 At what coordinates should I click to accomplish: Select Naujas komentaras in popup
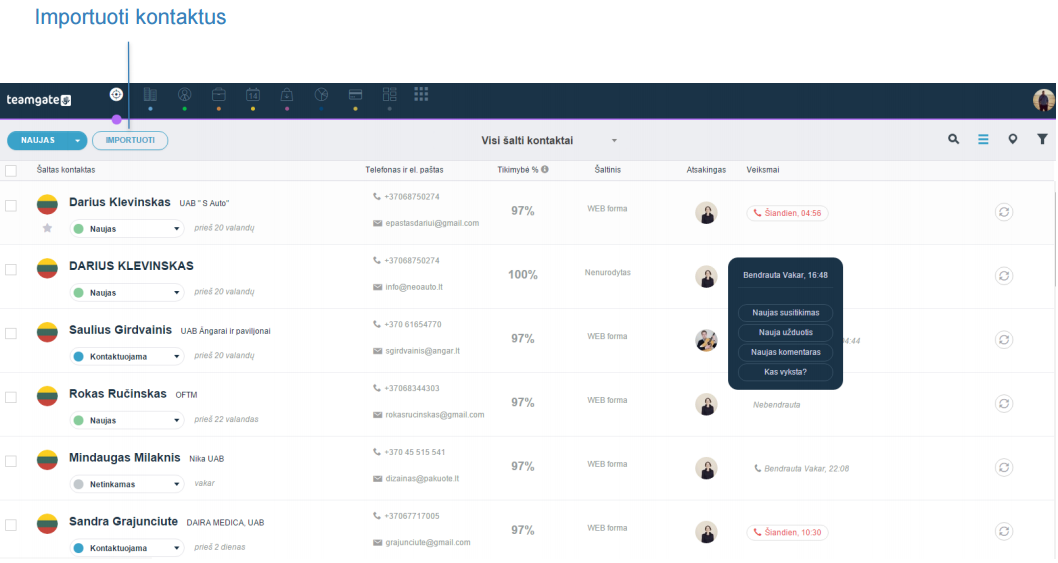[x=785, y=352]
